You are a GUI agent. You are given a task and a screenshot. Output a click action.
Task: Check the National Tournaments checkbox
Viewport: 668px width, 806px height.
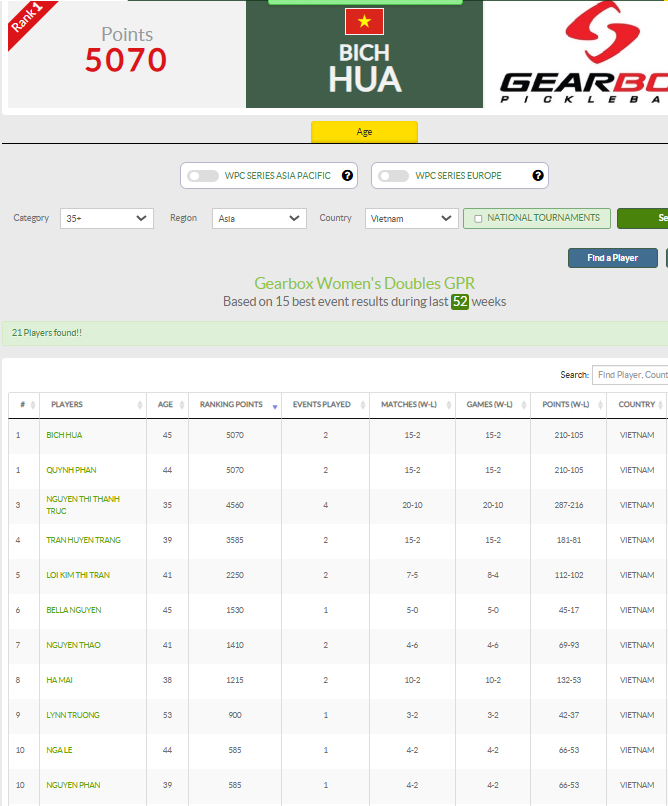478,219
